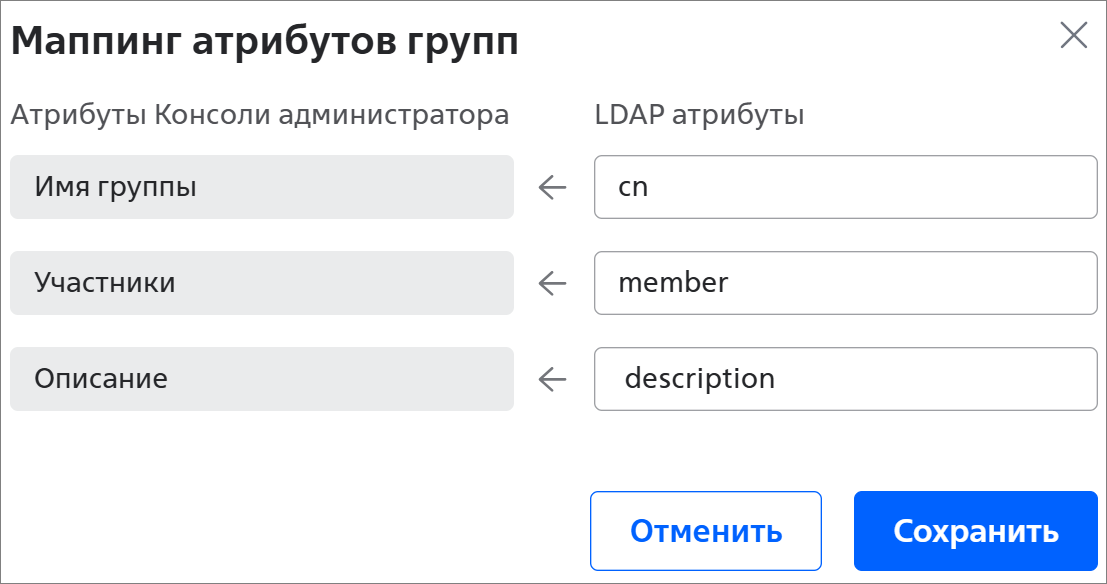Focus the LDAP field containing cn
Image resolution: width=1107 pixels, height=584 pixels.
845,187
